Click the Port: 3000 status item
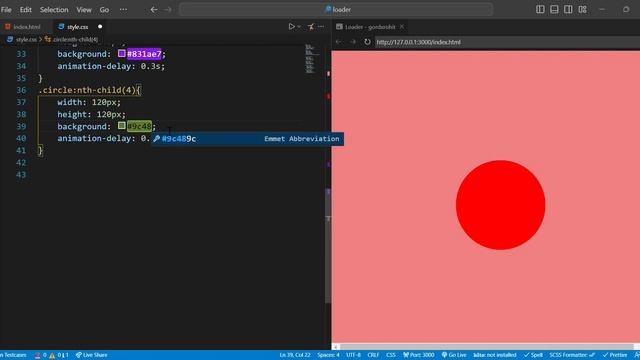The height and width of the screenshot is (360, 640). (x=419, y=355)
